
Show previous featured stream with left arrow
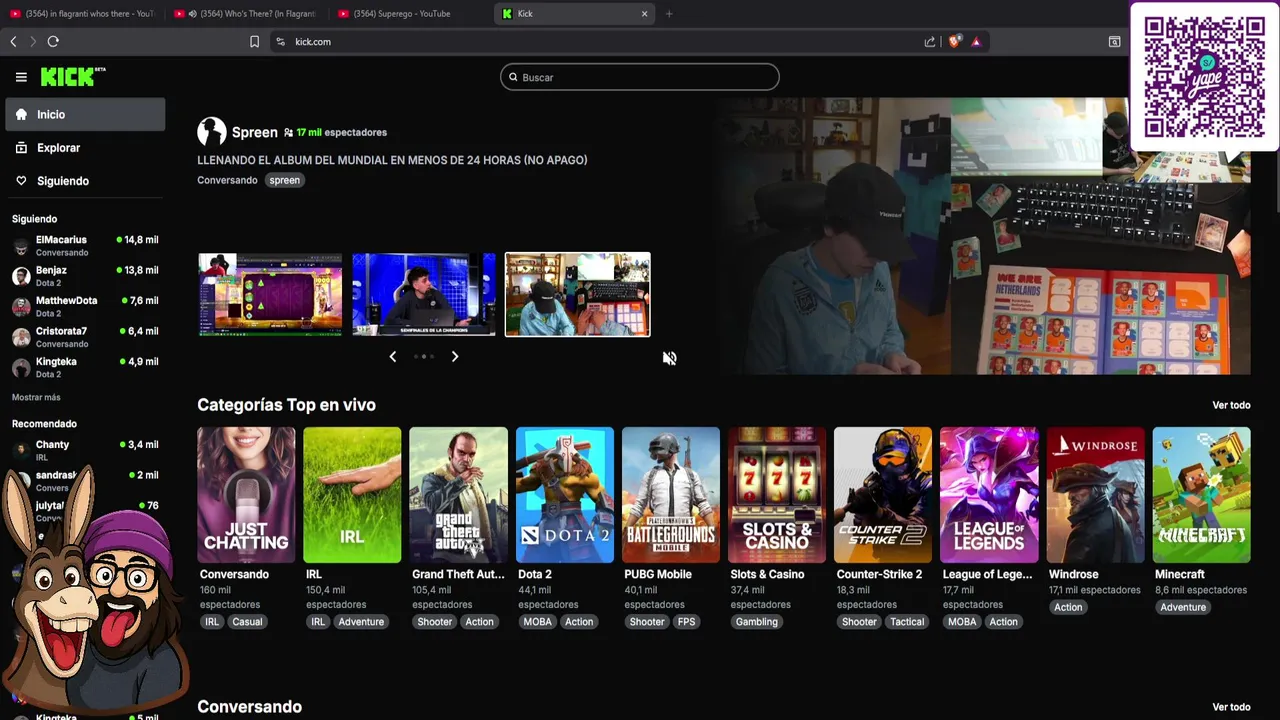392,356
